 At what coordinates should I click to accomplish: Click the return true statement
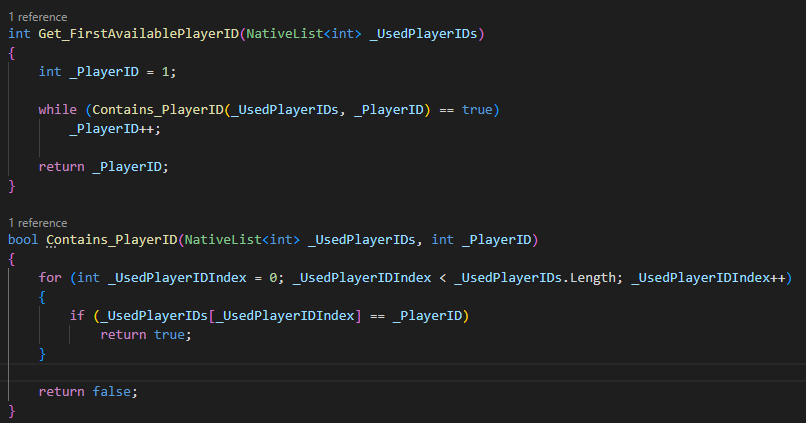[x=146, y=335]
